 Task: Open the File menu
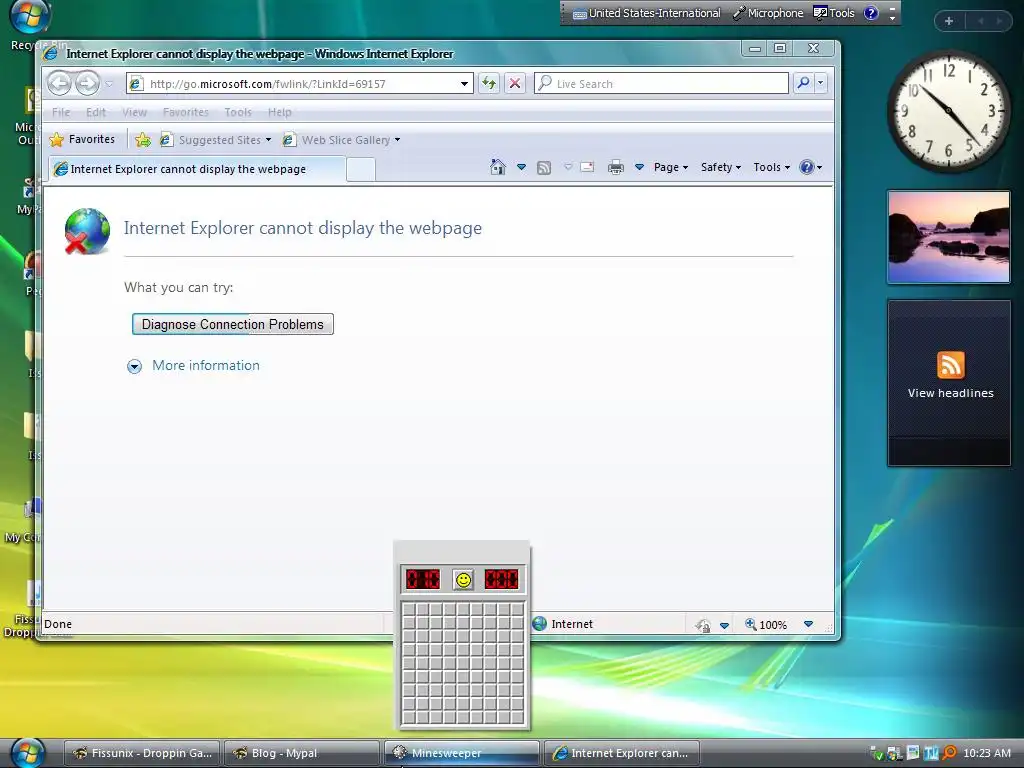61,112
